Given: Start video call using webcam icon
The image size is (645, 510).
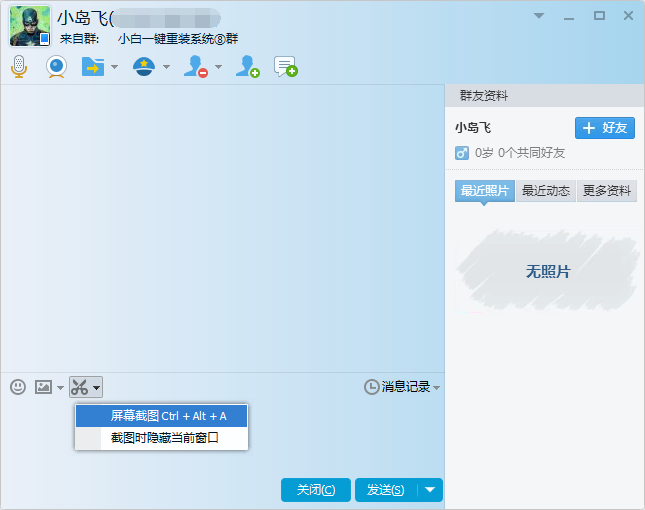Looking at the screenshot, I should coord(56,67).
